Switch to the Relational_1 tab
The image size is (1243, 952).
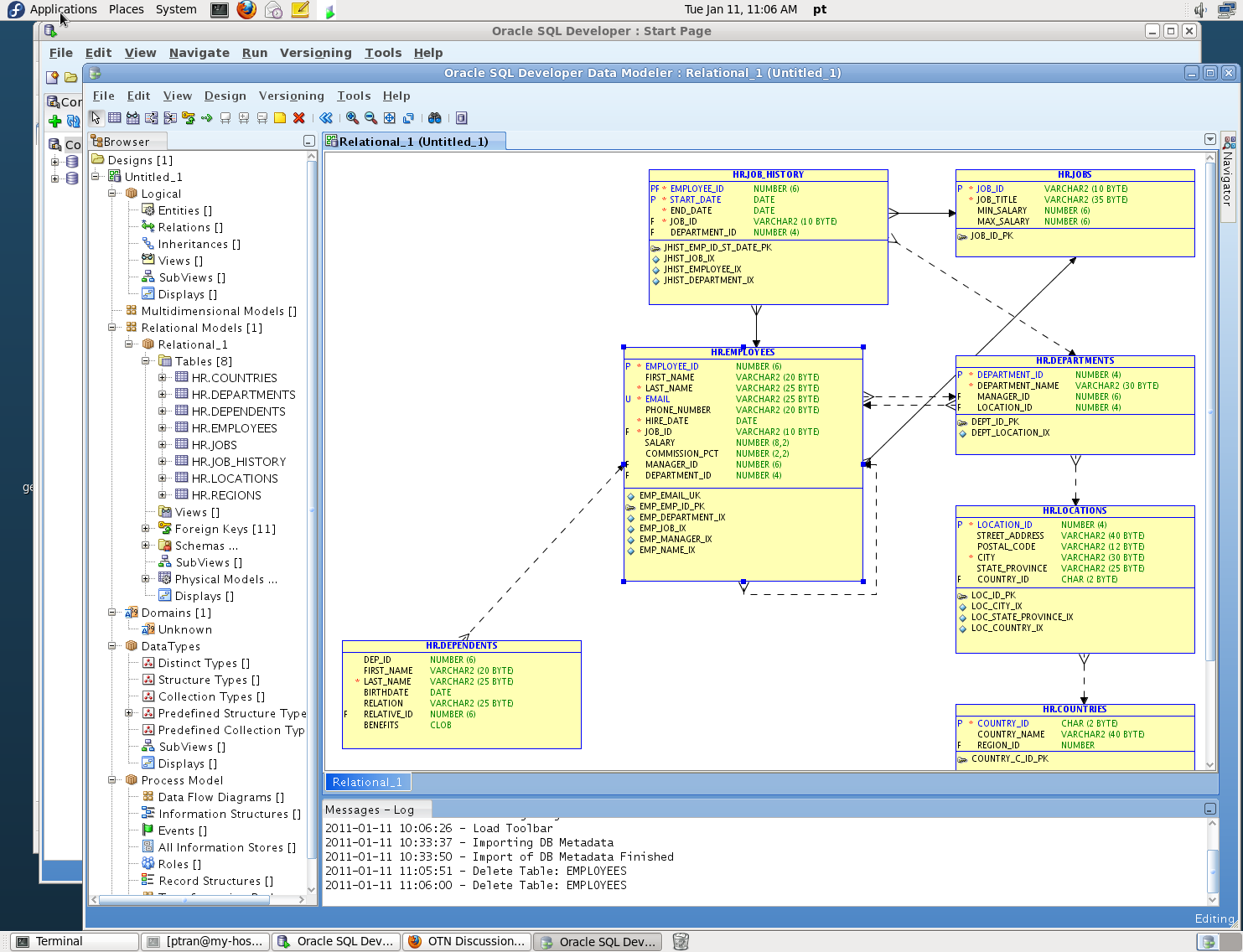[x=367, y=781]
